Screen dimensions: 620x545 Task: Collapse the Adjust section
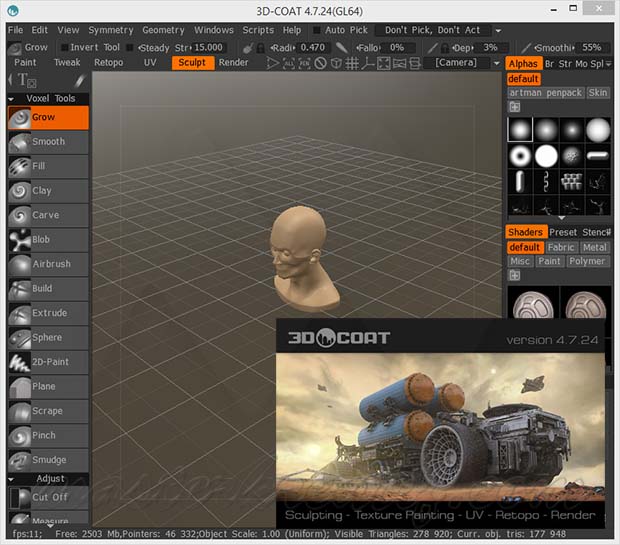pos(11,479)
